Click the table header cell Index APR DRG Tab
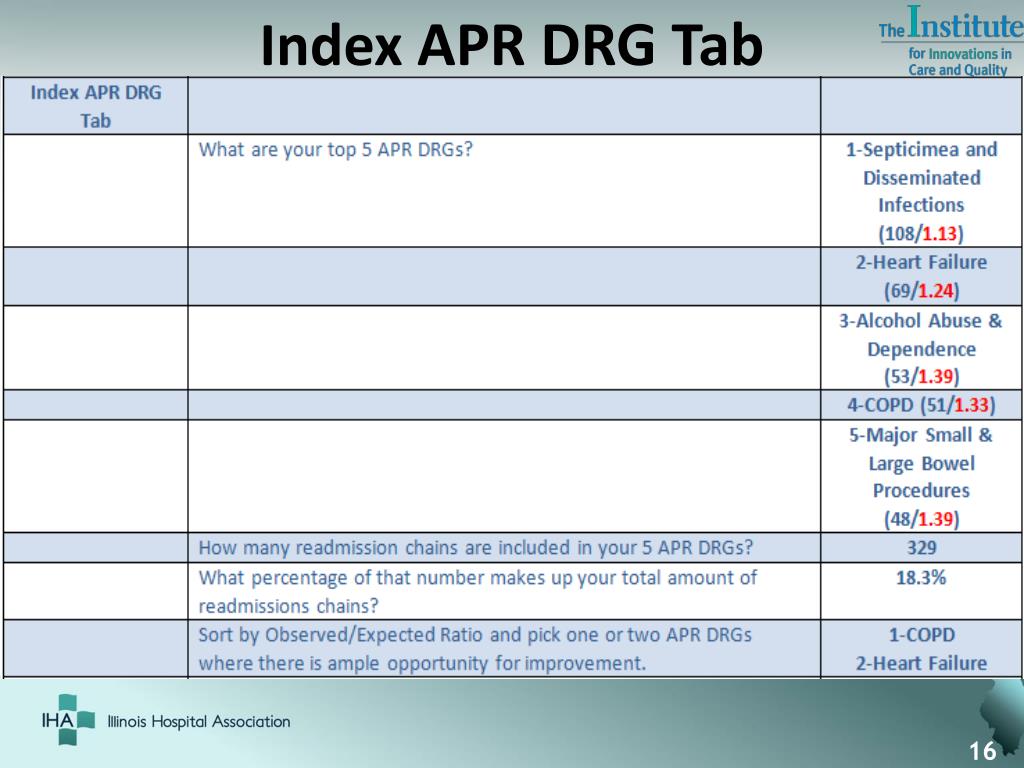 click(95, 106)
